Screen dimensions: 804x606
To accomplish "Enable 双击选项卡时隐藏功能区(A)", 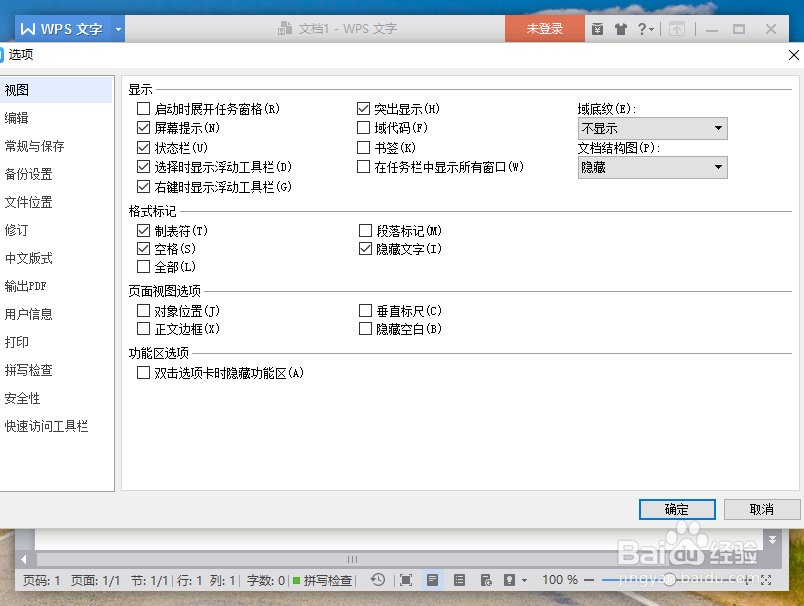I will click(x=144, y=373).
